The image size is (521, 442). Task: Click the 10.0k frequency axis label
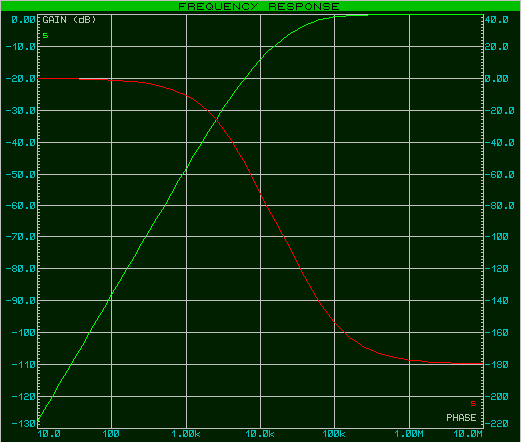click(260, 434)
